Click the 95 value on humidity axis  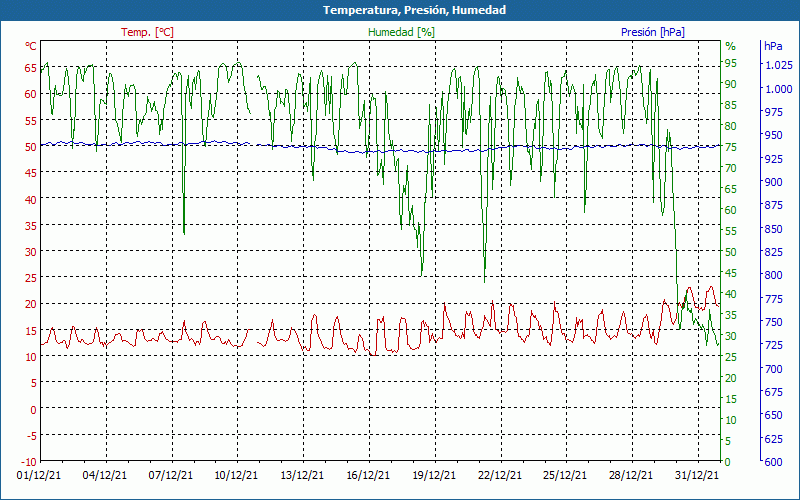coord(731,63)
